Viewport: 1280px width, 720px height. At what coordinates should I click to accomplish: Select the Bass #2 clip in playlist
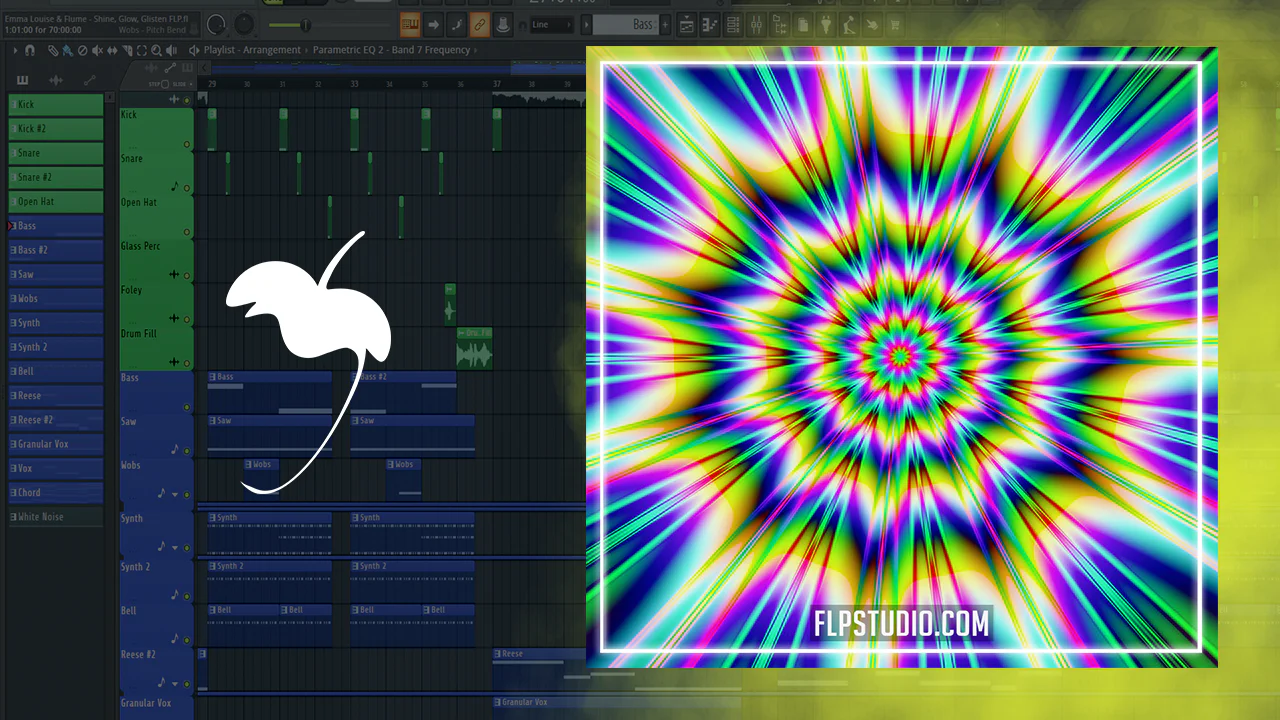pyautogui.click(x=403, y=391)
